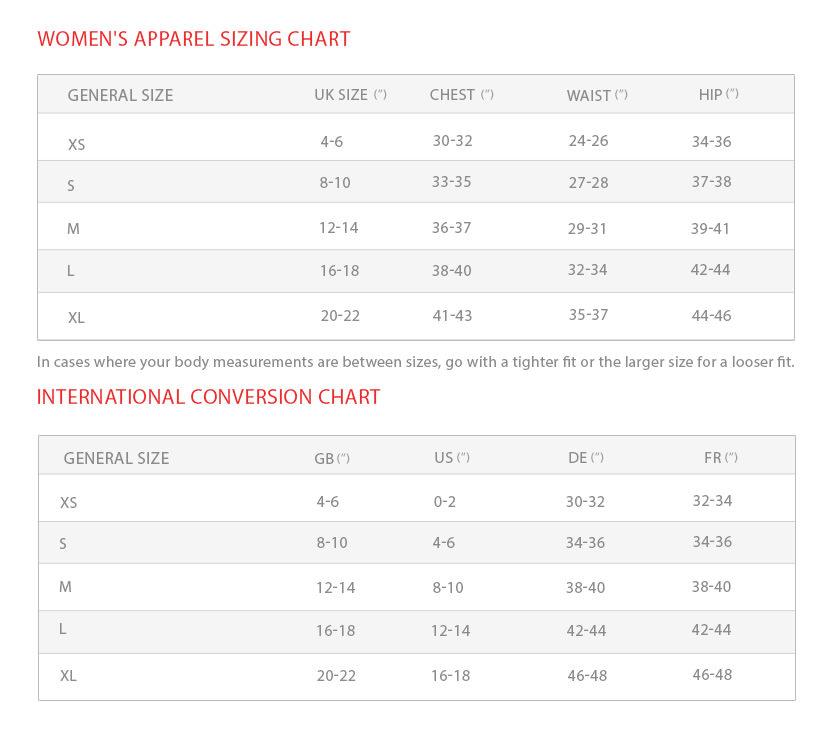Click the International Conversion Chart heading
This screenshot has height=739, width=833.
[x=209, y=397]
